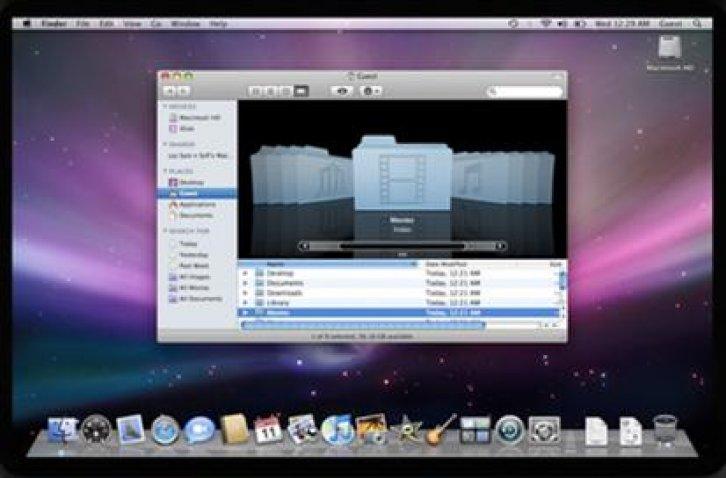Launch iChat from the Dock

click(199, 430)
